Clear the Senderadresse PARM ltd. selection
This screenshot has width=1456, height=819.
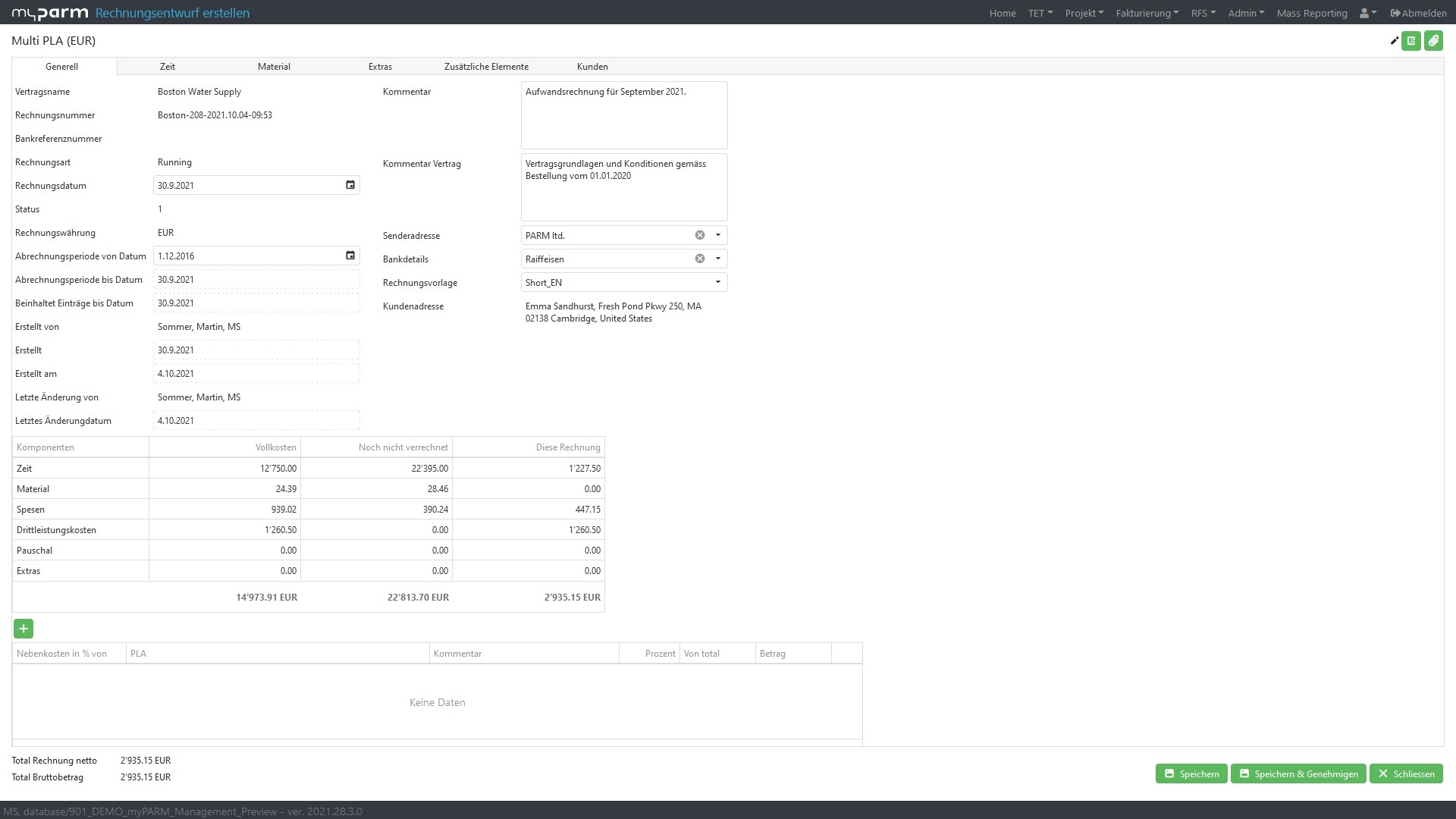pyautogui.click(x=700, y=235)
